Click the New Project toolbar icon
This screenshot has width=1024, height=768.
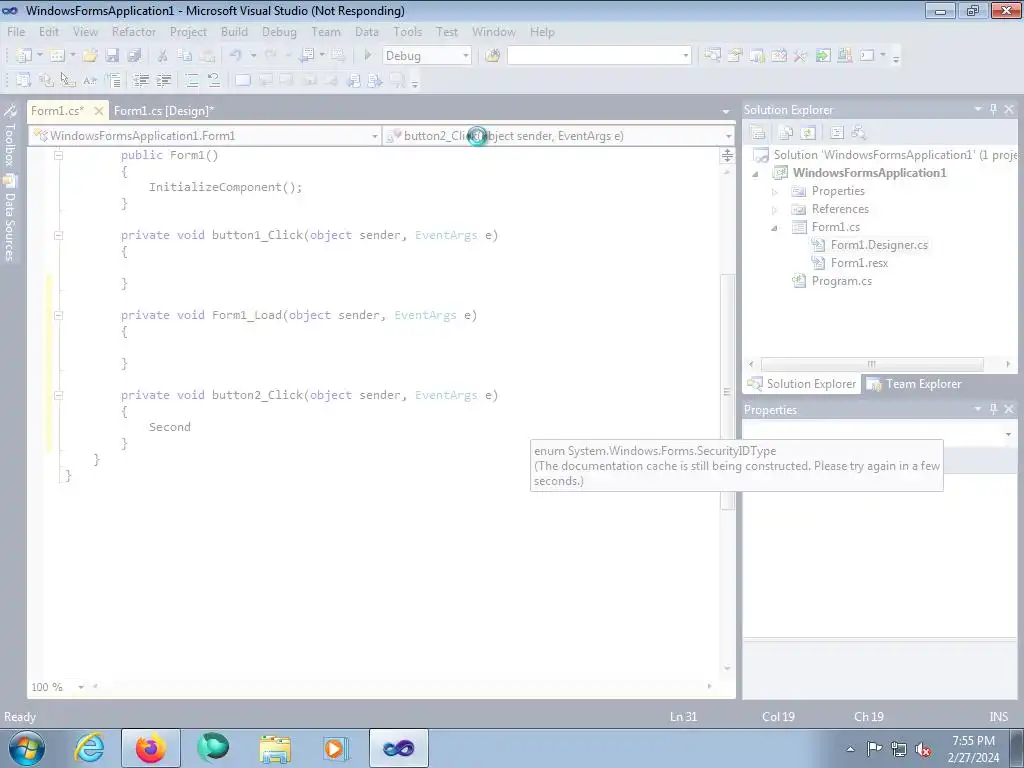point(24,56)
